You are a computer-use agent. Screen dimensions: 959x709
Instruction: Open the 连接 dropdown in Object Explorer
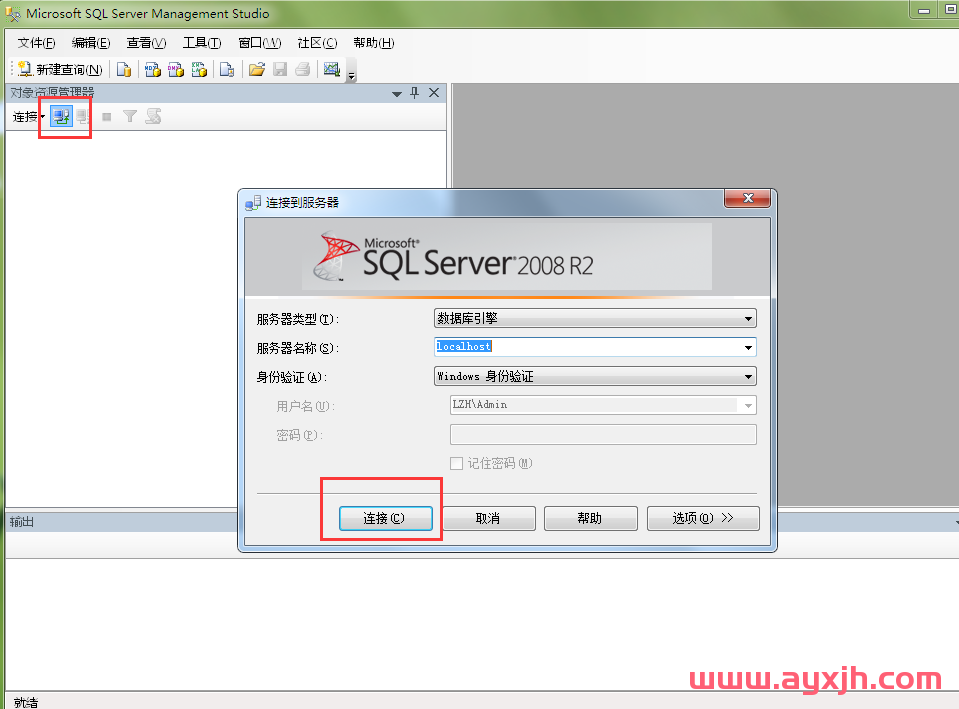pos(29,116)
